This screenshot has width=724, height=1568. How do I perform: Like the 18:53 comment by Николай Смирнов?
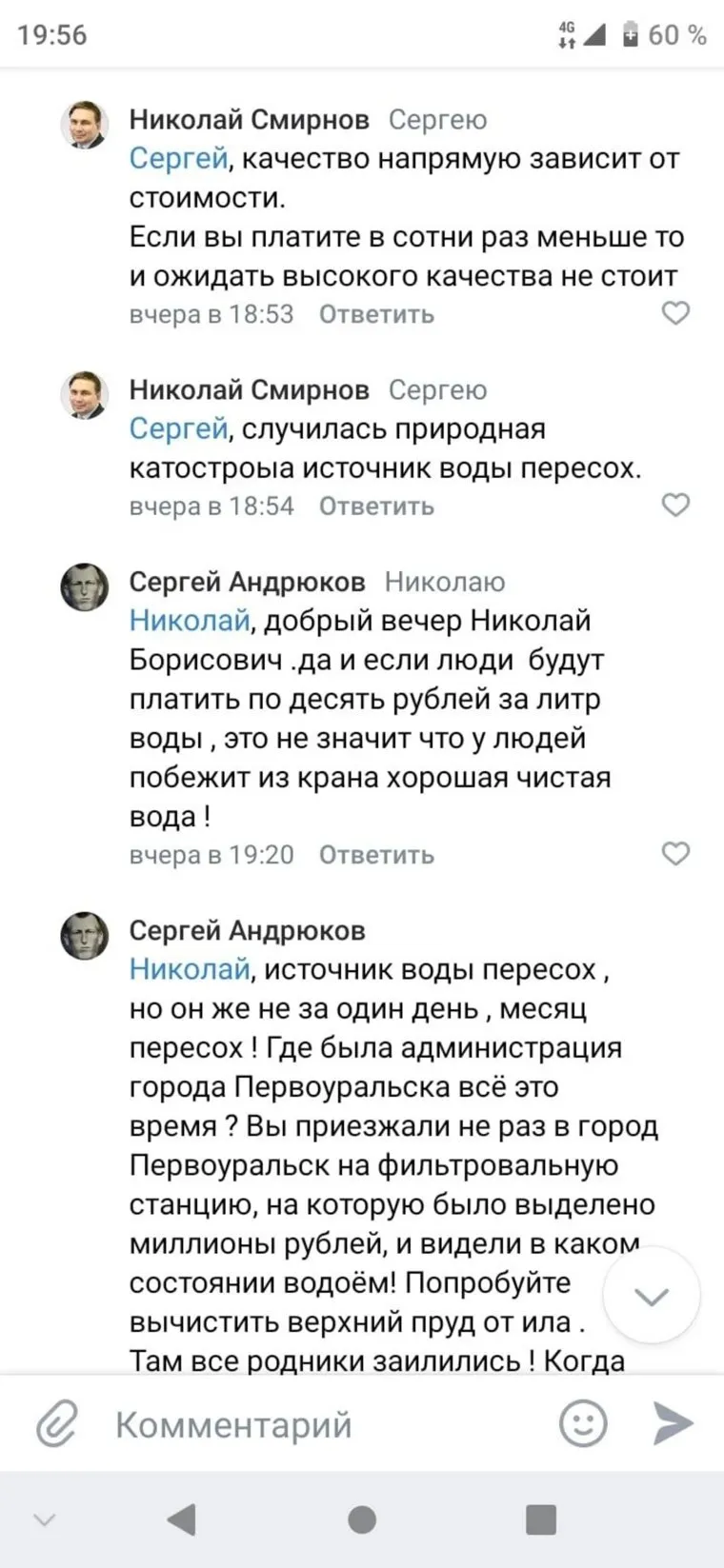[x=675, y=313]
